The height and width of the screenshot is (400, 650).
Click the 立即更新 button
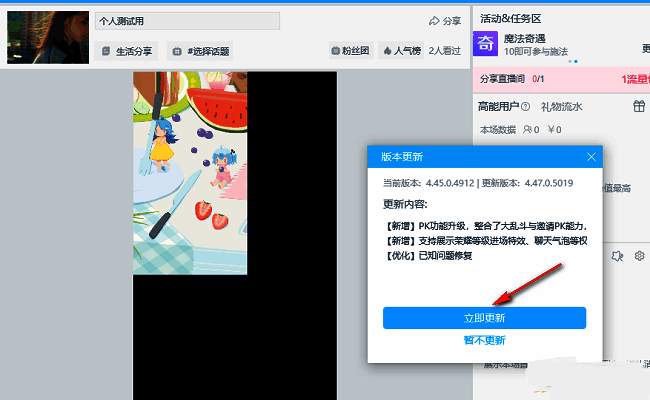tap(484, 318)
